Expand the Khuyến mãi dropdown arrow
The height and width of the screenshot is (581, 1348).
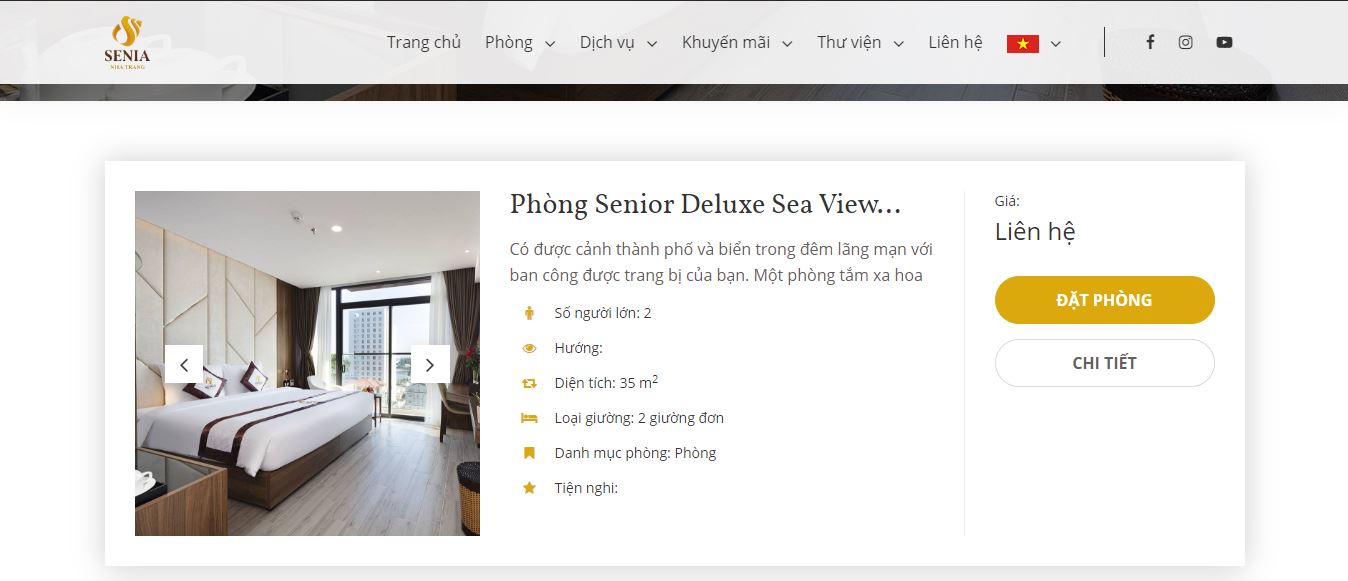787,43
